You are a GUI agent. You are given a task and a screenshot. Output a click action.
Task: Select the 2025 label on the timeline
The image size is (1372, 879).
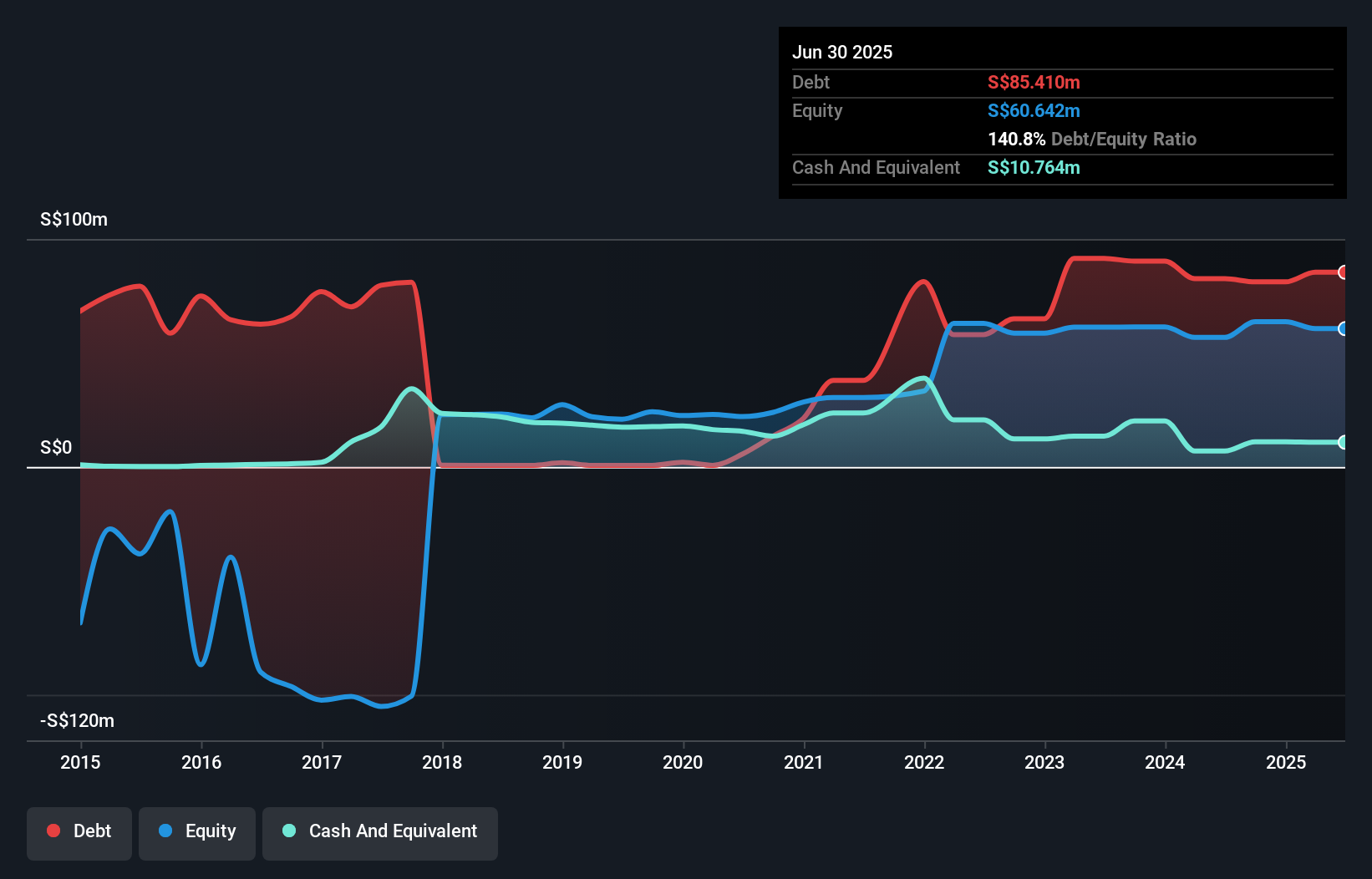(1286, 762)
